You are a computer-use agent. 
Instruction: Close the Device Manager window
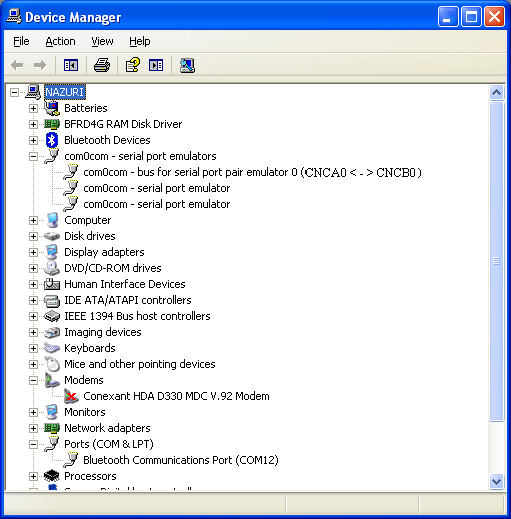(494, 16)
